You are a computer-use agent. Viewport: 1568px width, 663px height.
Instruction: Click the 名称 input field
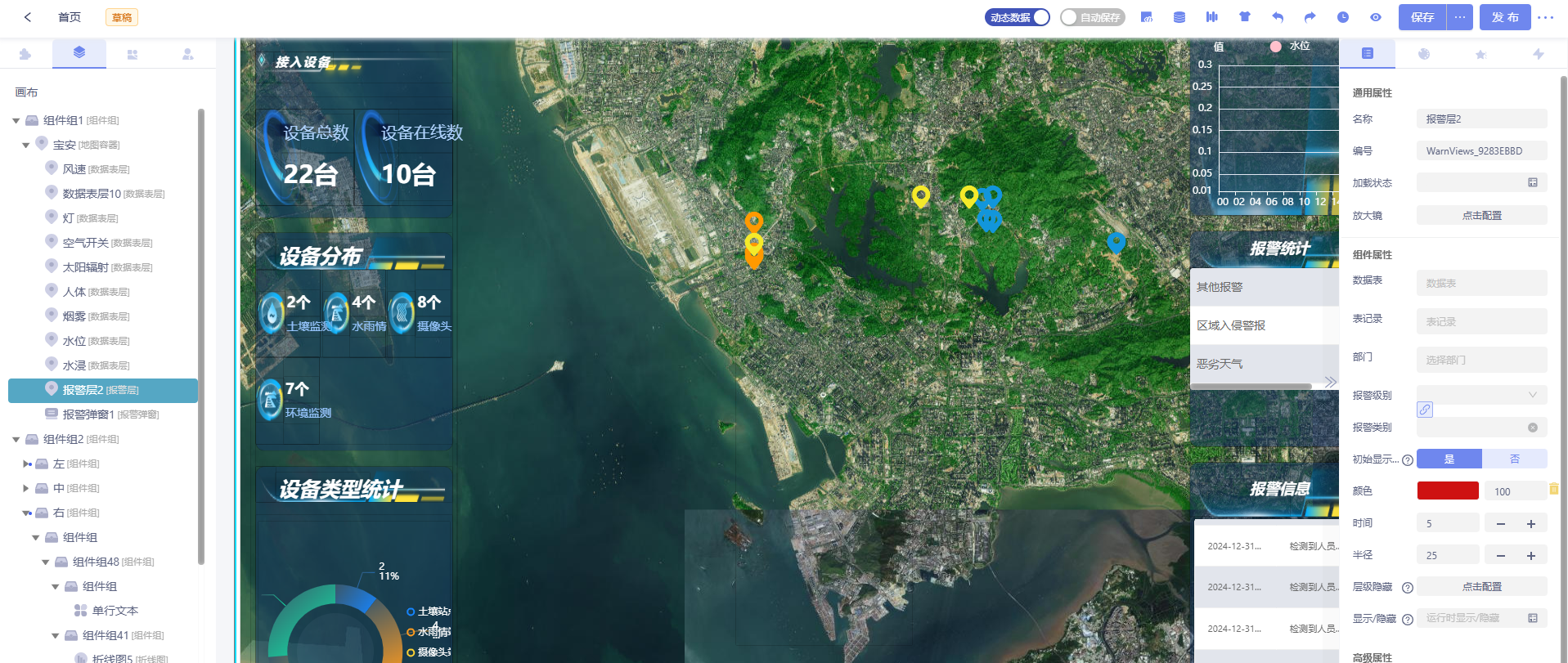coord(1481,119)
